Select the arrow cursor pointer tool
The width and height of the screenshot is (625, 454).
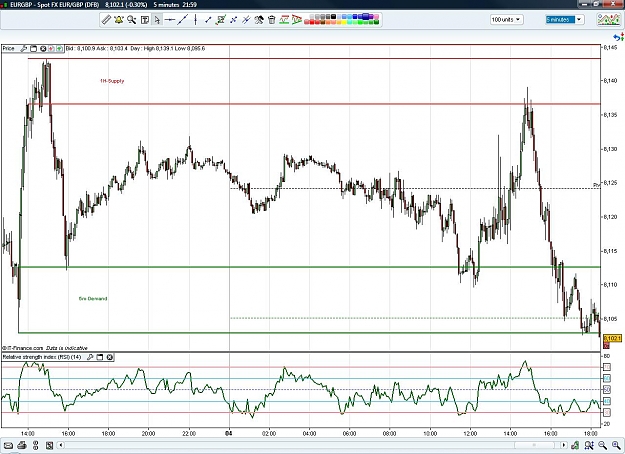[157, 20]
